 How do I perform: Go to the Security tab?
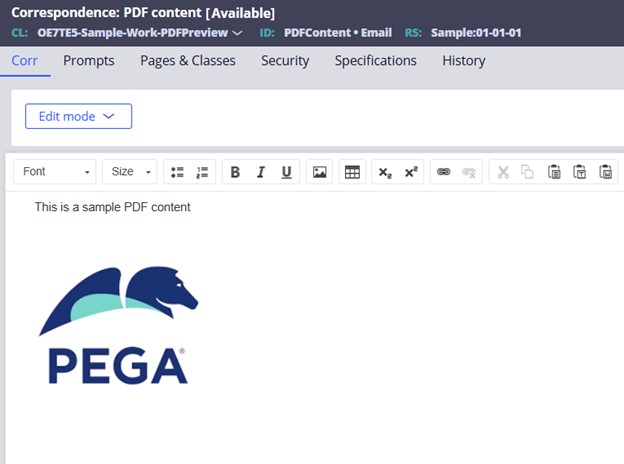285,60
